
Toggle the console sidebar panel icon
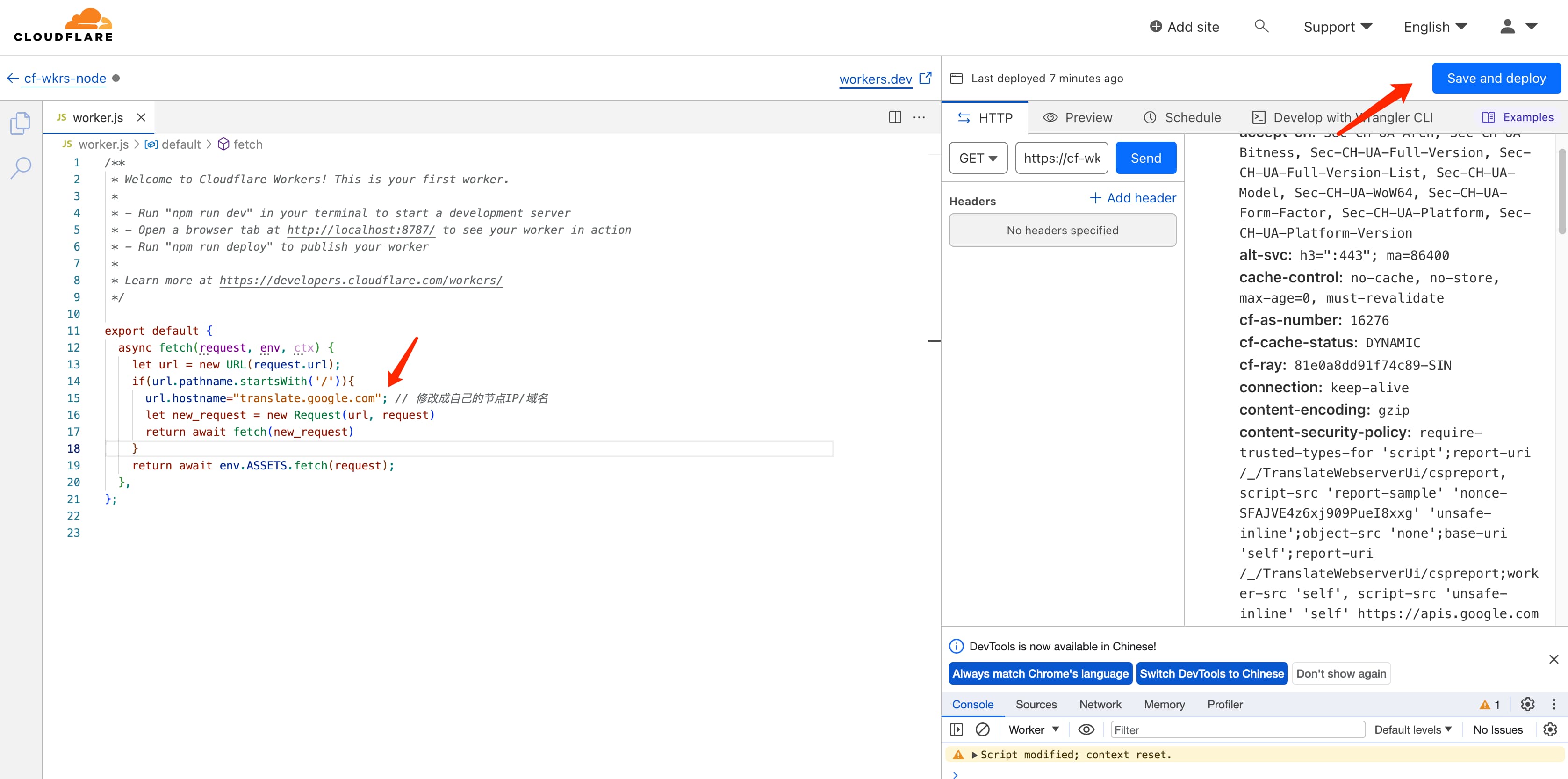(956, 729)
